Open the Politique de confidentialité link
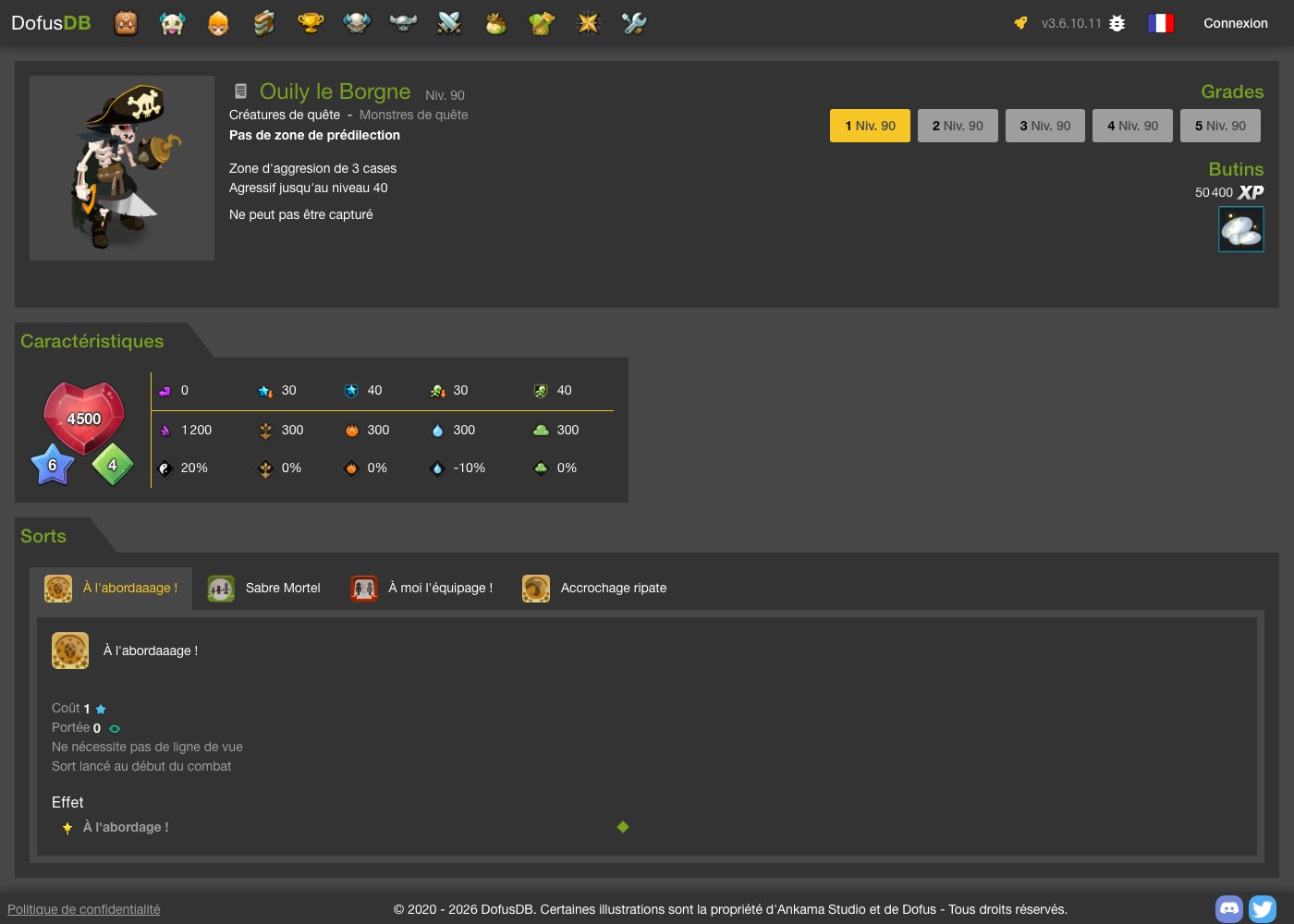 point(84,909)
